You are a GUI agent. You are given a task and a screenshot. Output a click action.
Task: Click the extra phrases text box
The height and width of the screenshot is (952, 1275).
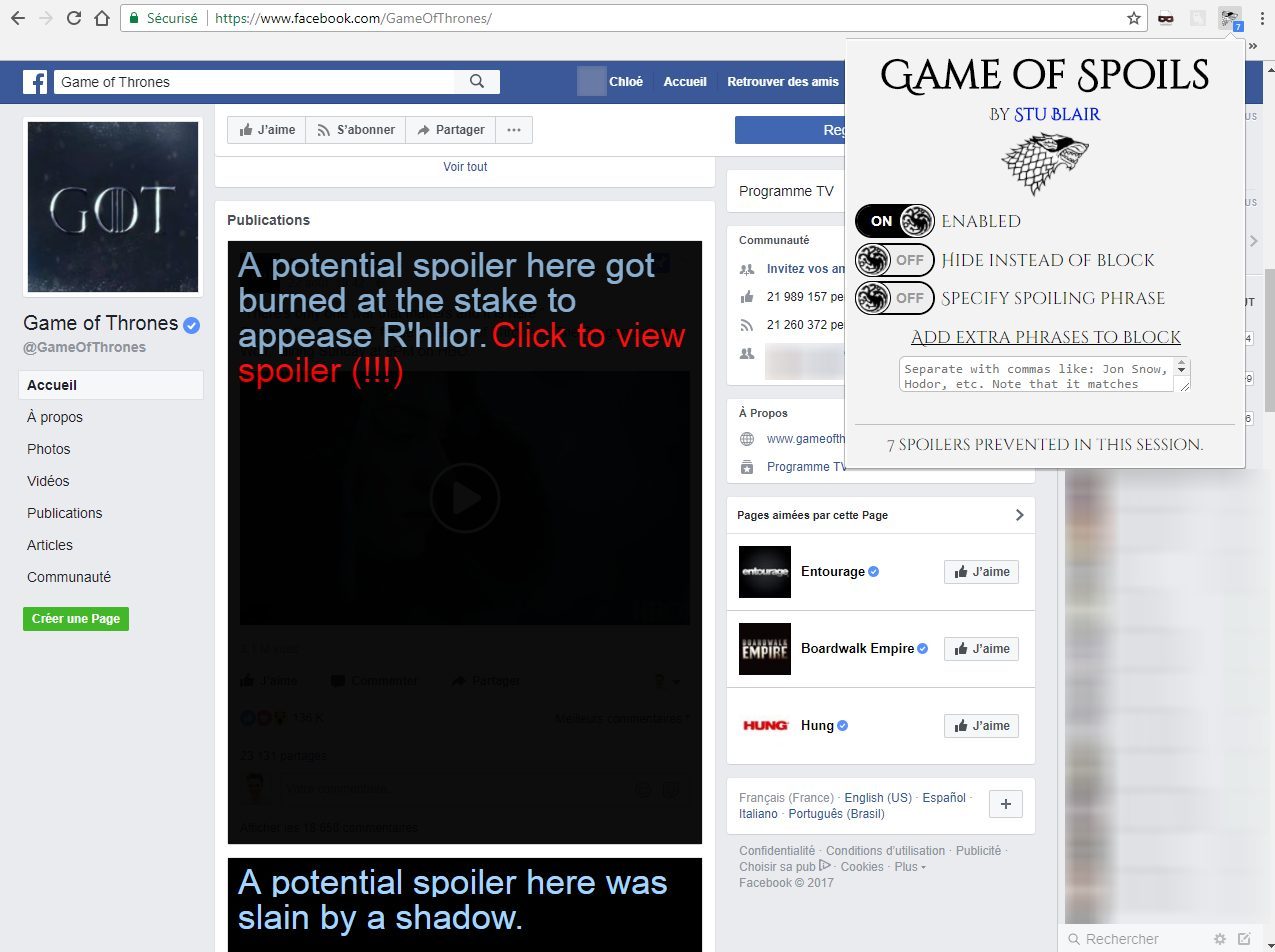(x=1036, y=376)
